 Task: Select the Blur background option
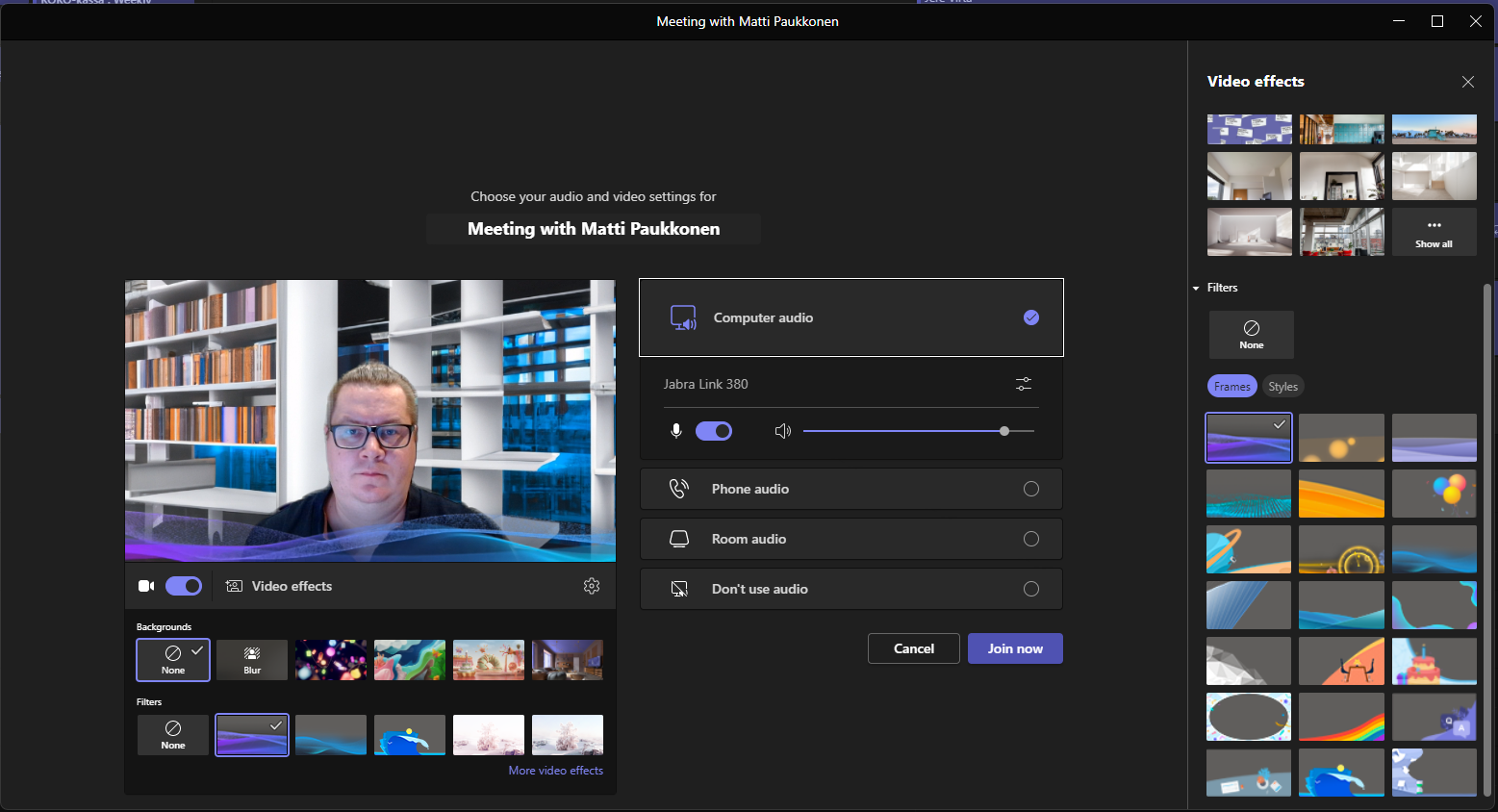251,659
